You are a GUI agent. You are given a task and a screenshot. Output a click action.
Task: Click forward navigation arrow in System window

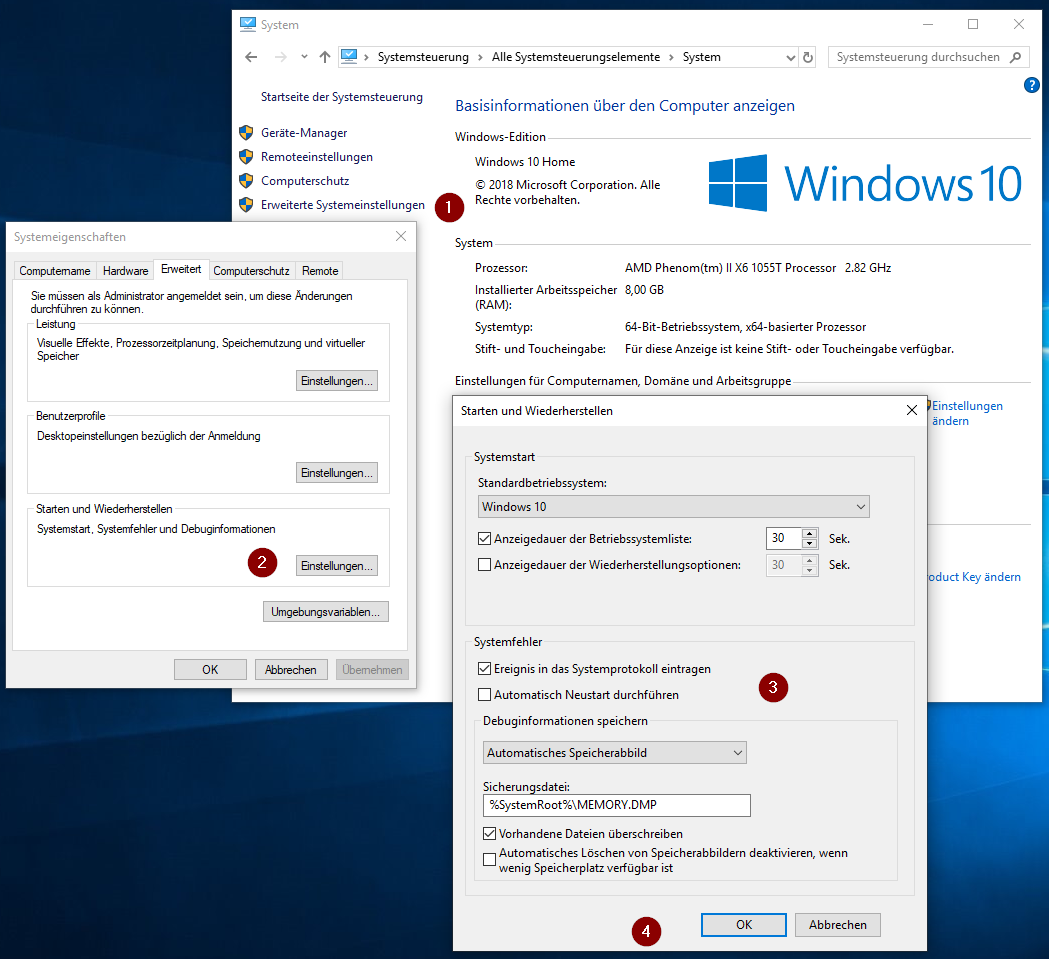[280, 57]
